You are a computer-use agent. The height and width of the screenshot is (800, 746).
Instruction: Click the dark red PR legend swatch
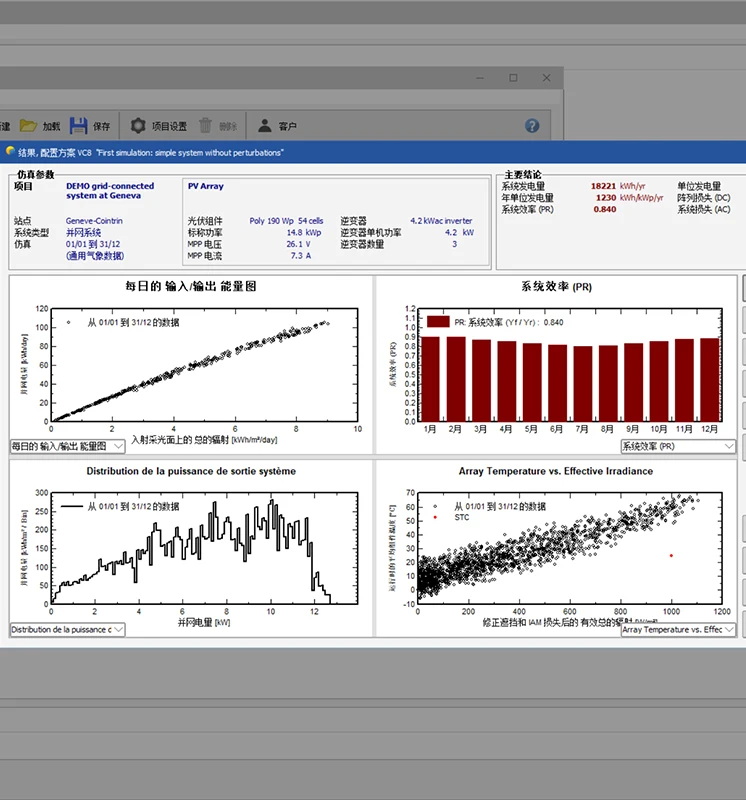pos(438,322)
